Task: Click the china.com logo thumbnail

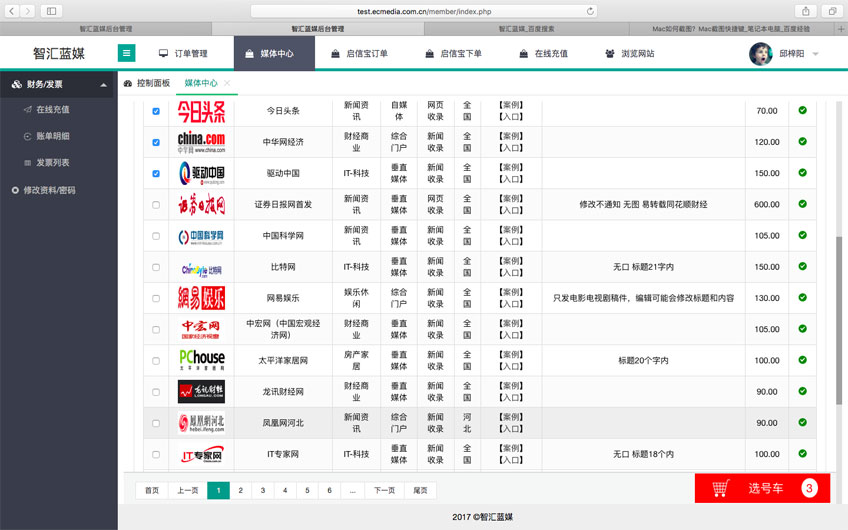Action: tap(201, 142)
